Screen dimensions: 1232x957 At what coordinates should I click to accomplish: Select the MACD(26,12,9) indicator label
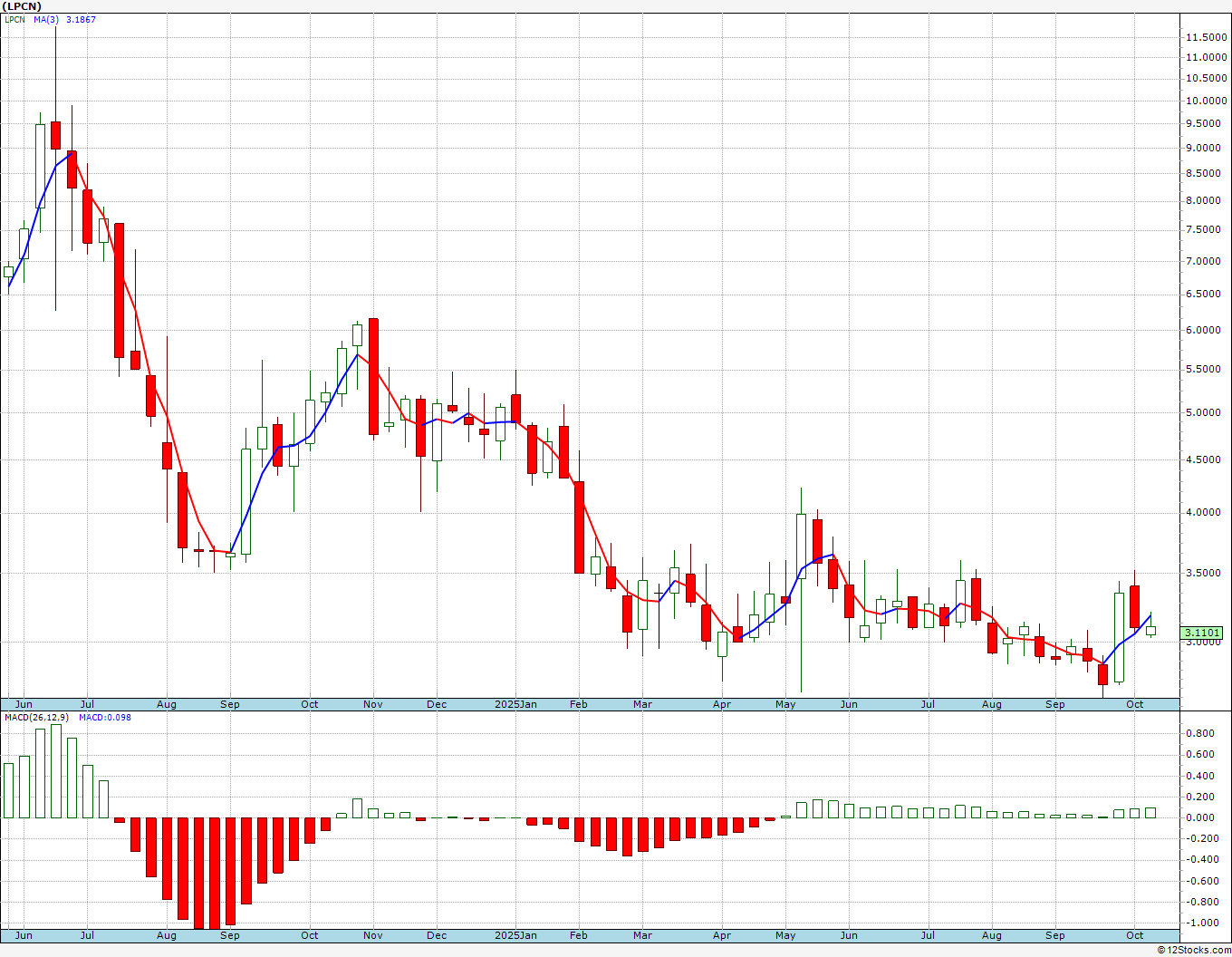tap(36, 718)
